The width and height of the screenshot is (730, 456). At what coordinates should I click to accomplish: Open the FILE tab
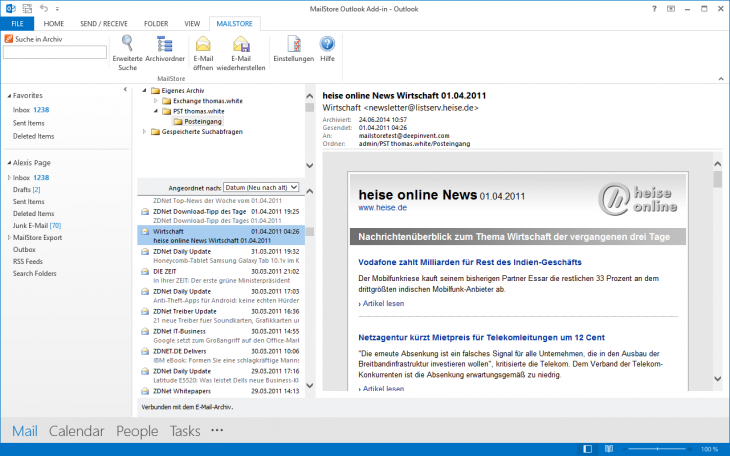tap(17, 22)
